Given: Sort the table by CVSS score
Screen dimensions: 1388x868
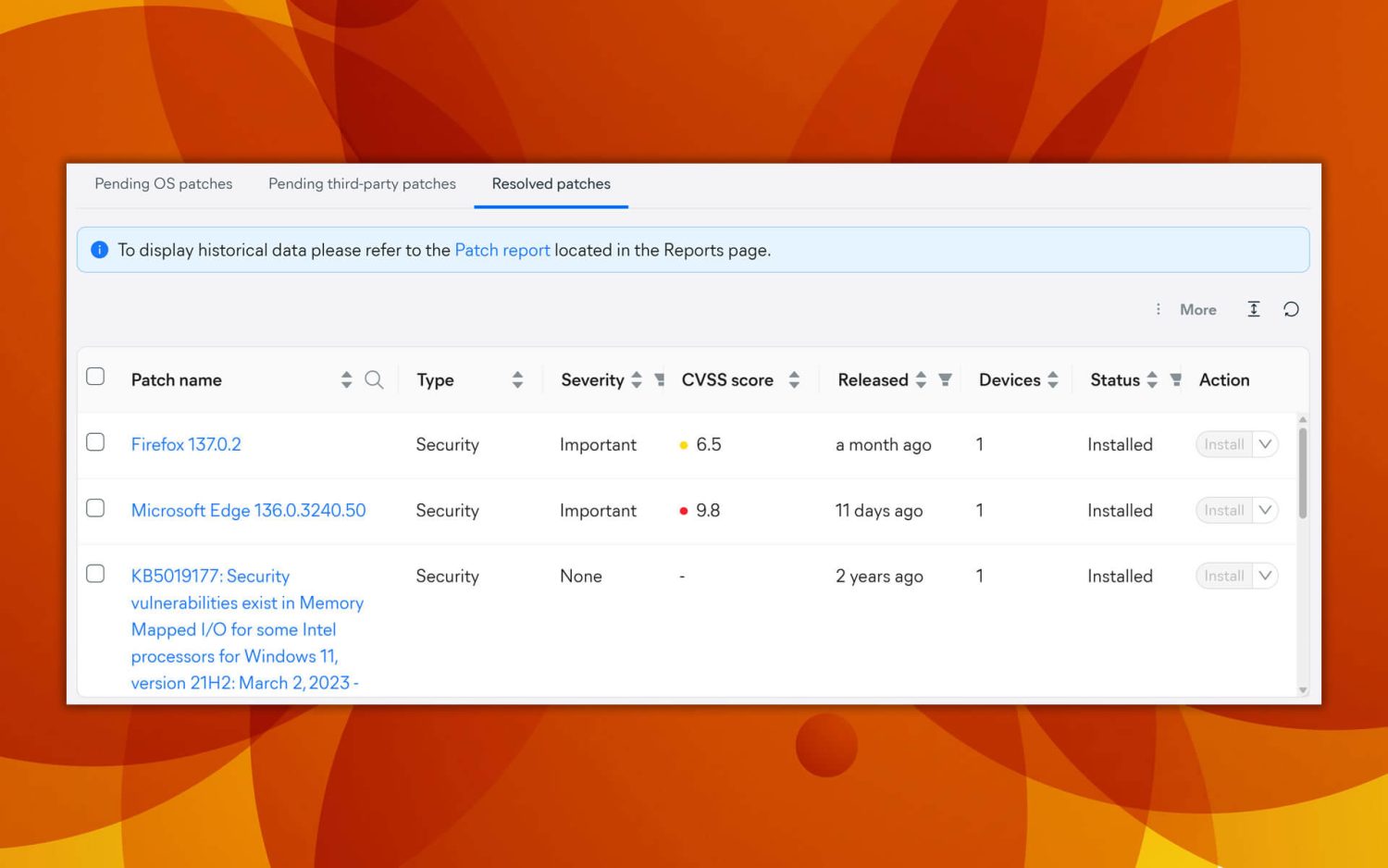Looking at the screenshot, I should [x=794, y=379].
